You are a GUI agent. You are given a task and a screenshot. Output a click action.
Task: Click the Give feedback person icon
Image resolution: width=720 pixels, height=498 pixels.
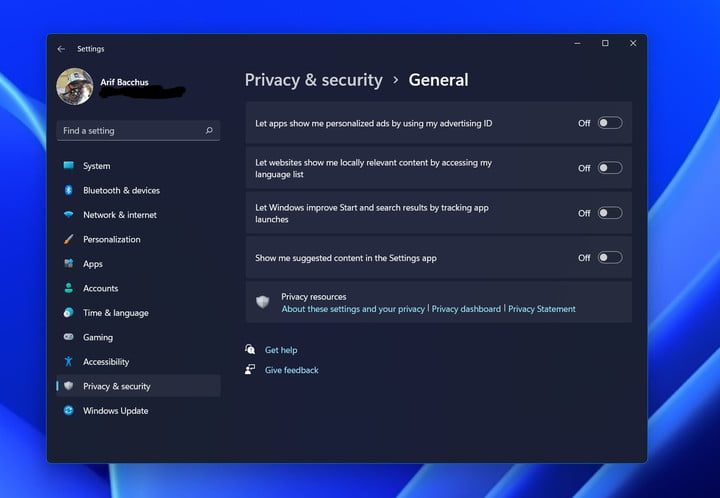(250, 369)
